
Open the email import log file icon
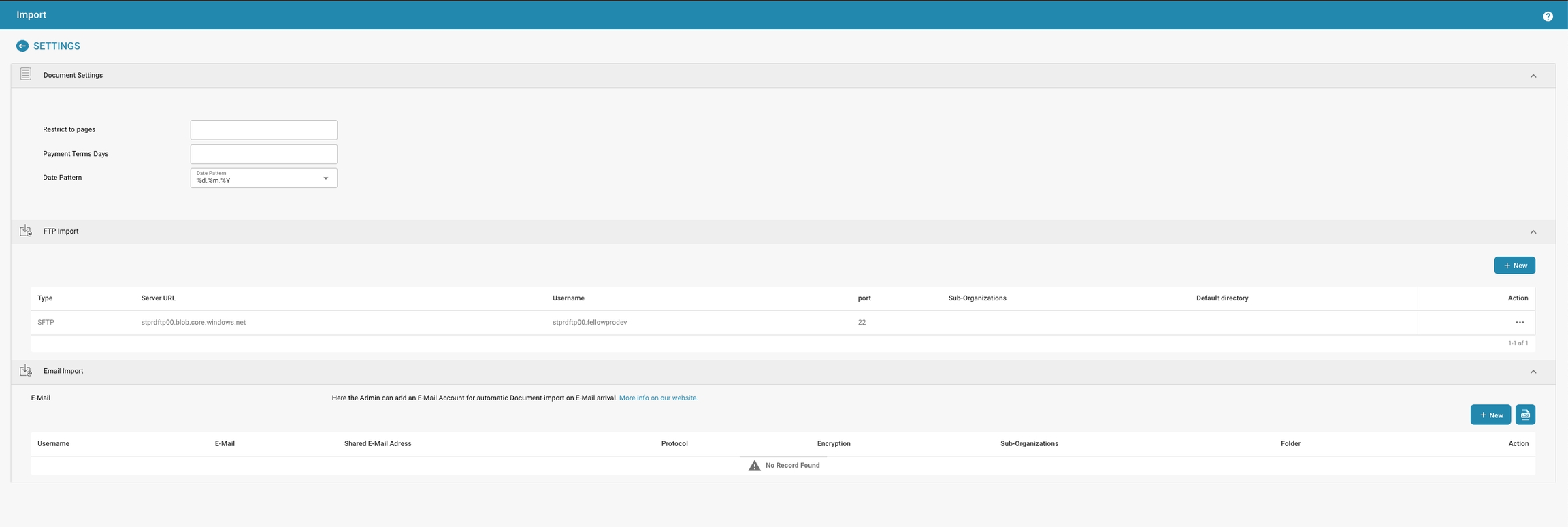[x=1525, y=415]
